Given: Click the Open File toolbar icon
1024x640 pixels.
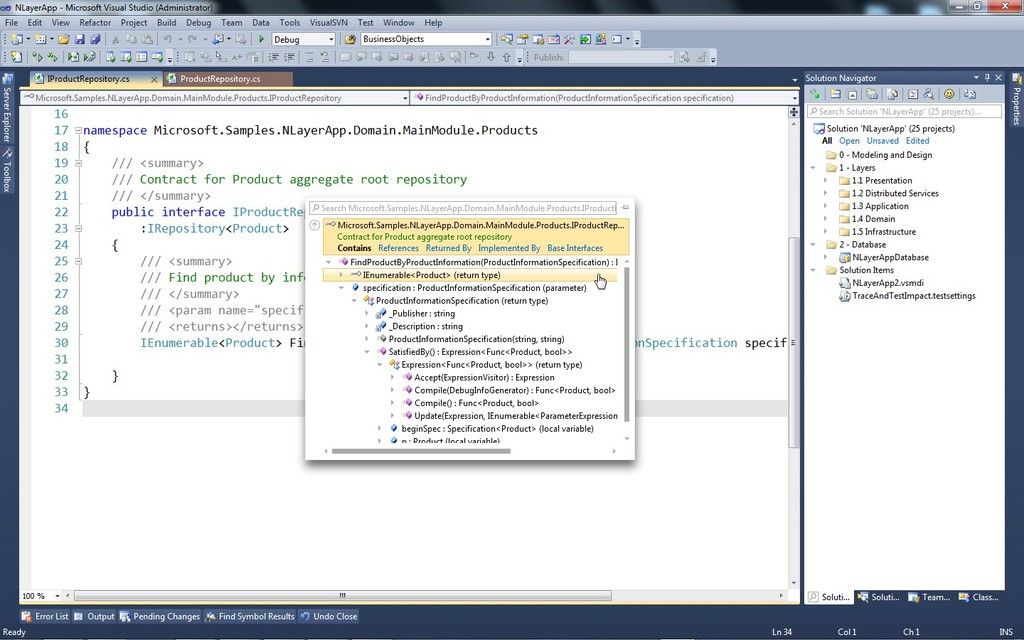Looking at the screenshot, I should pyautogui.click(x=63, y=40).
